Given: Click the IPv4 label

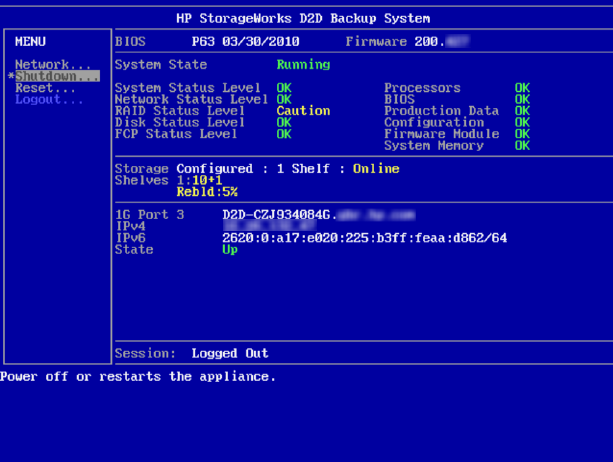Looking at the screenshot, I should coord(130,226).
